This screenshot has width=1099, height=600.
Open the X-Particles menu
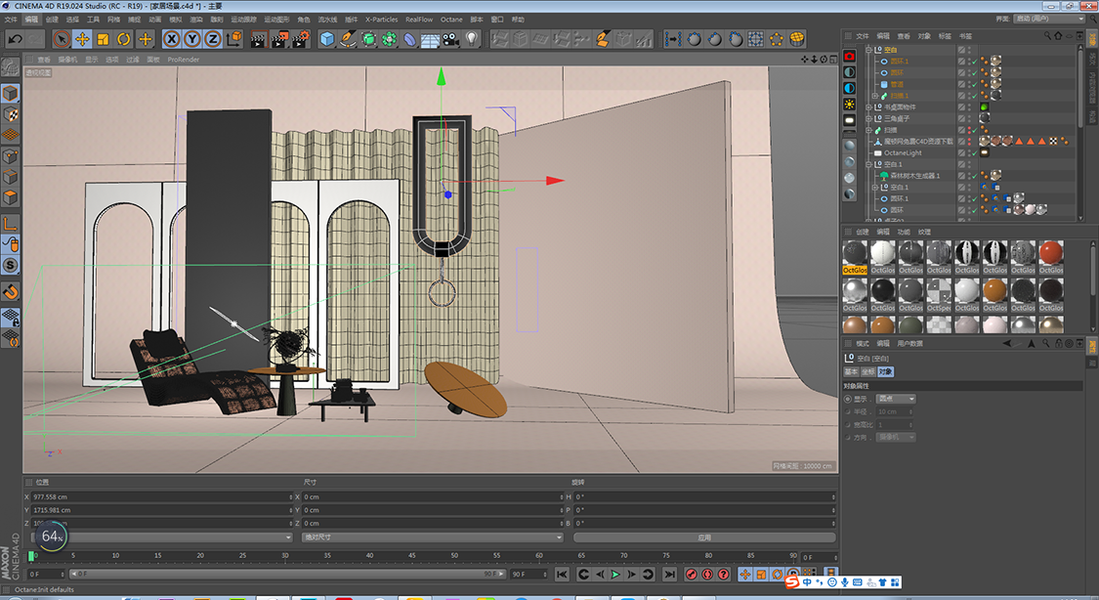(x=381, y=20)
